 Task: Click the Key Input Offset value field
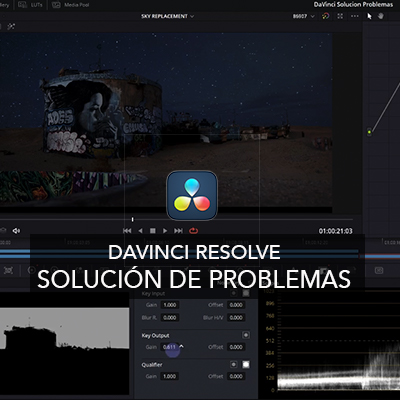(236, 305)
